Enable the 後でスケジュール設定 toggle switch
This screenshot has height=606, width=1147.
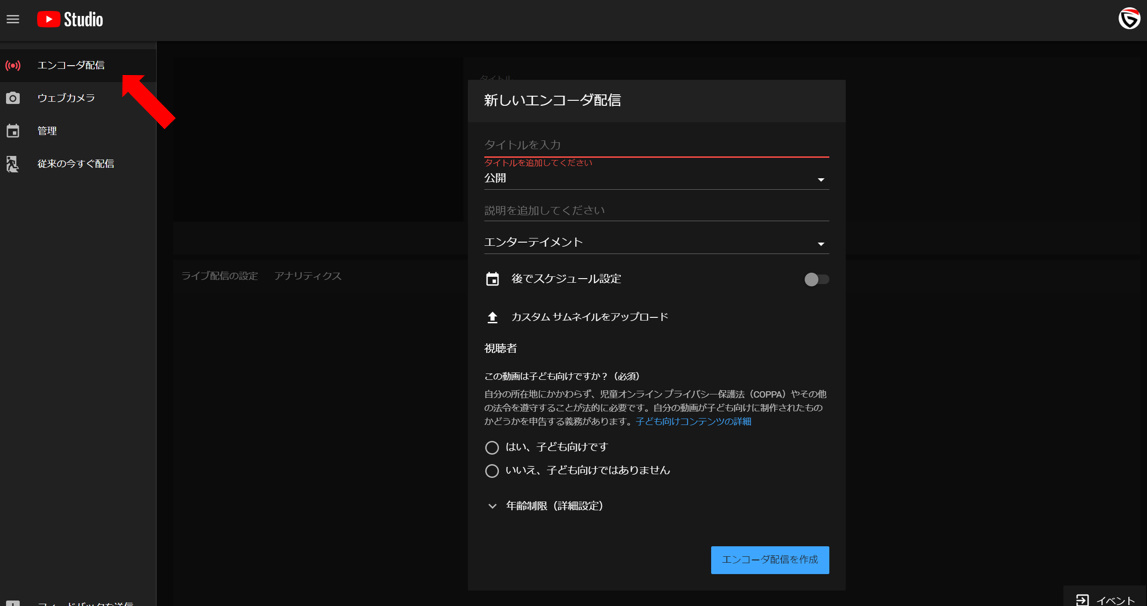tap(816, 280)
